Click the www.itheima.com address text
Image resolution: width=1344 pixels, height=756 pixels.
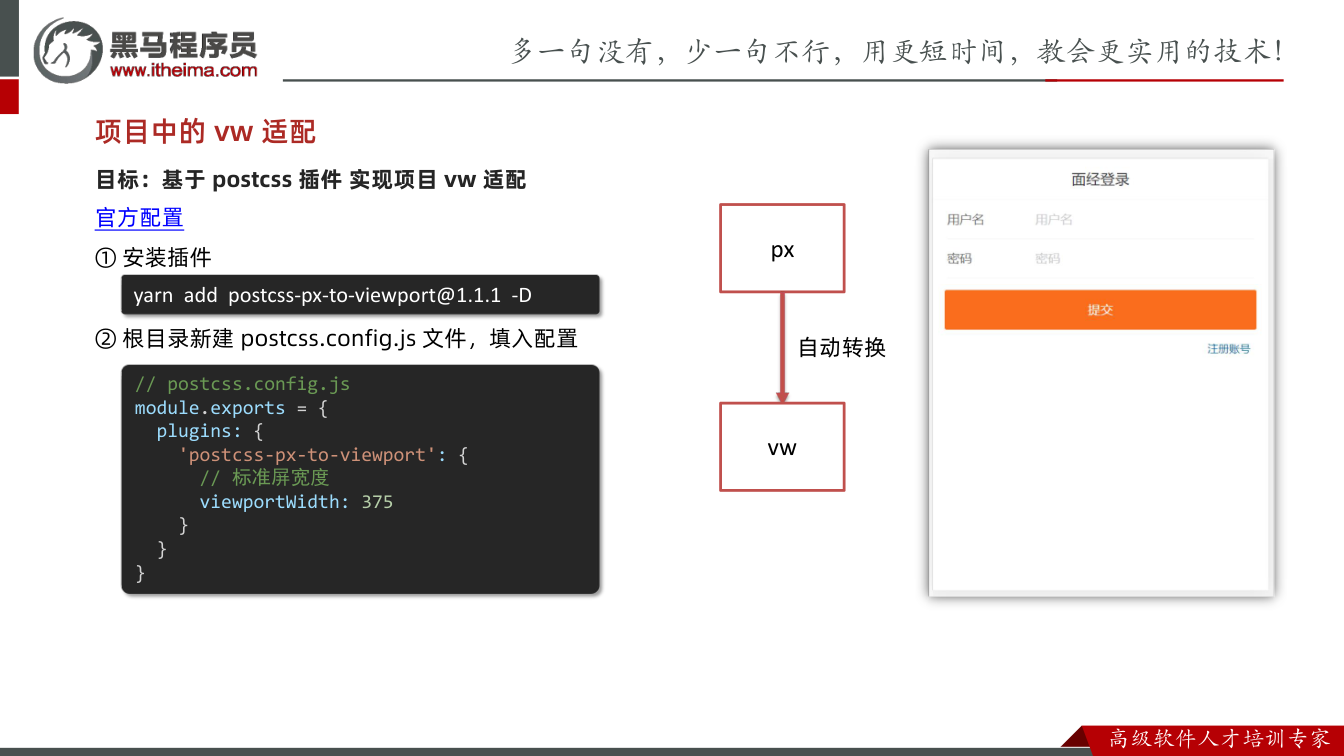[183, 70]
